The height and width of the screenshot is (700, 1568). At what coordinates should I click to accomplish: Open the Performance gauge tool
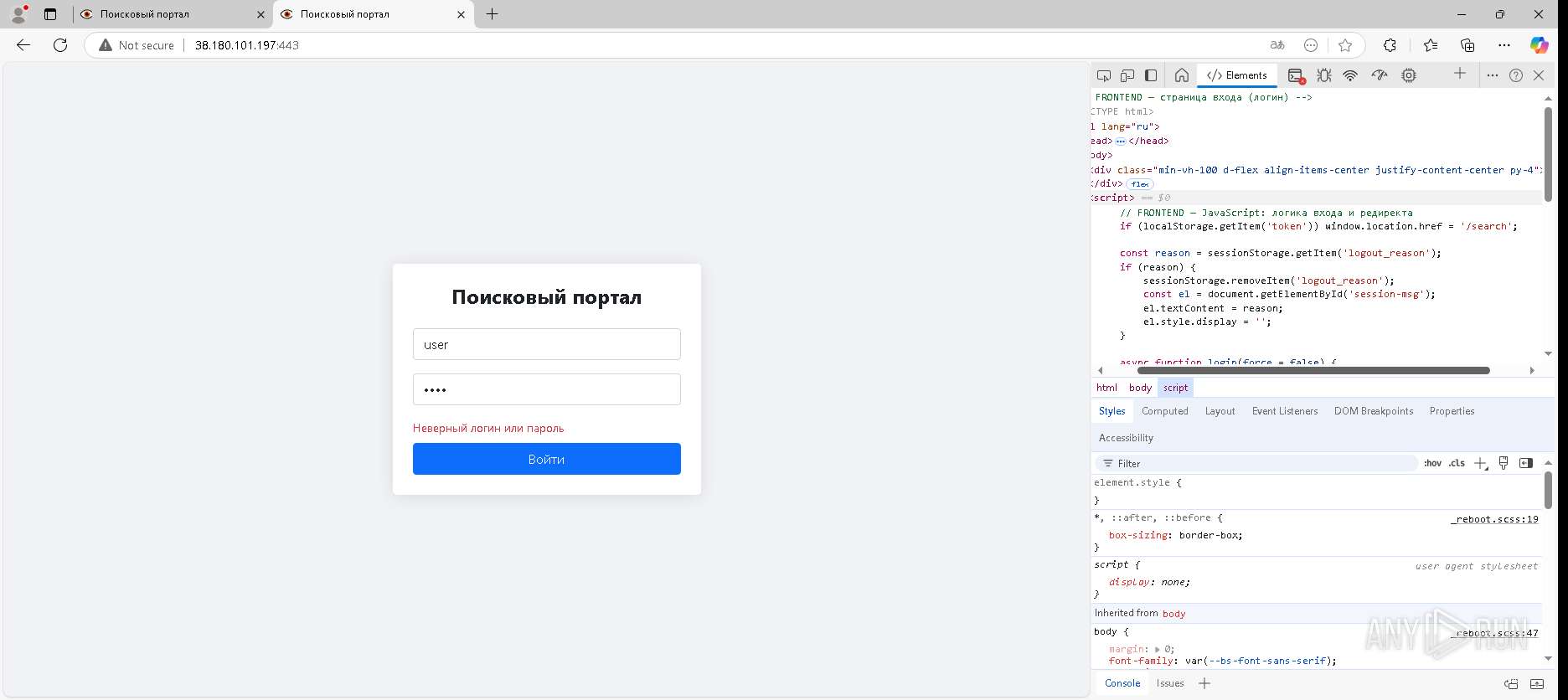click(x=1380, y=75)
